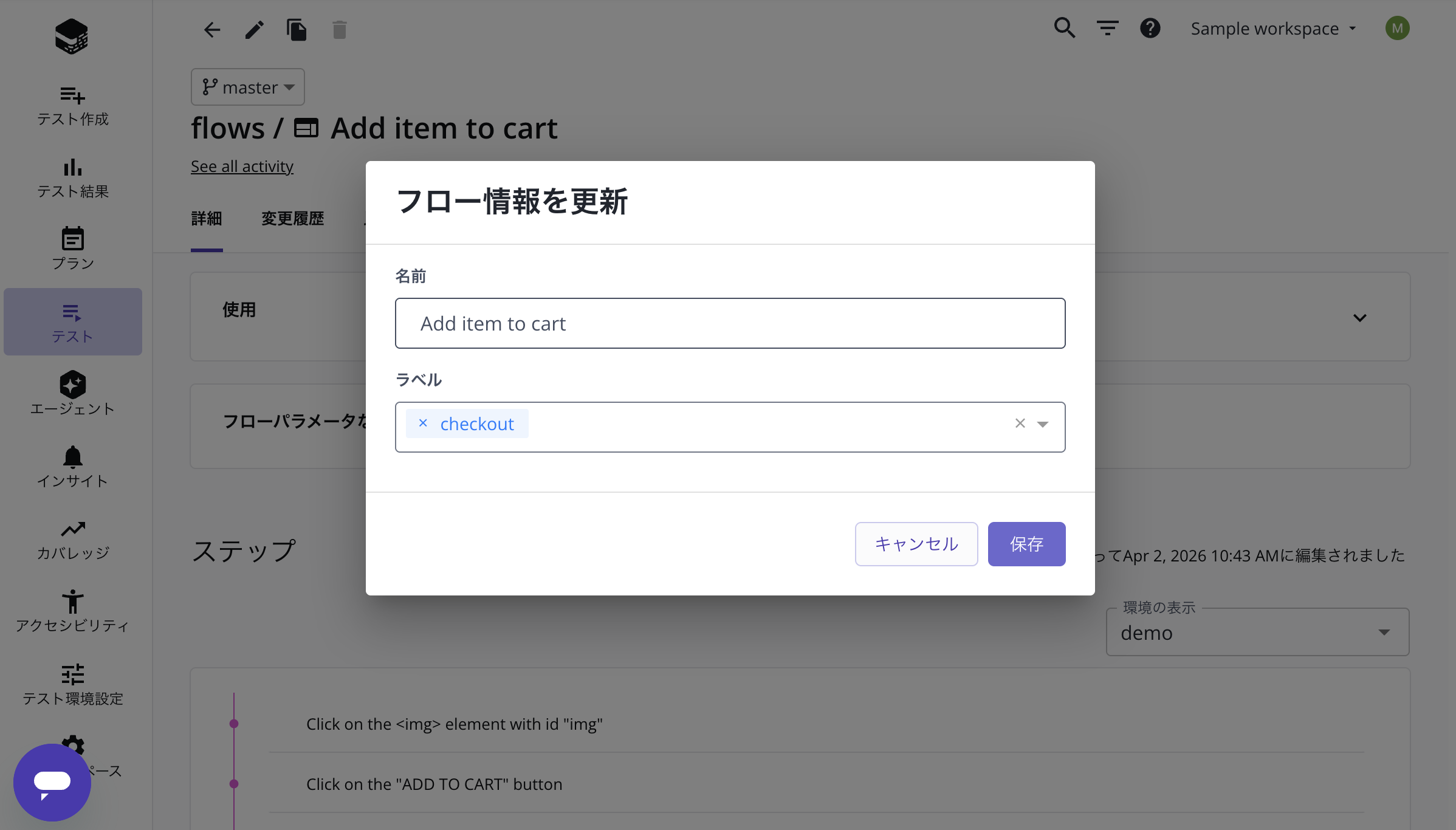The height and width of the screenshot is (830, 1456).
Task: Click the filter list icon
Action: [1107, 28]
